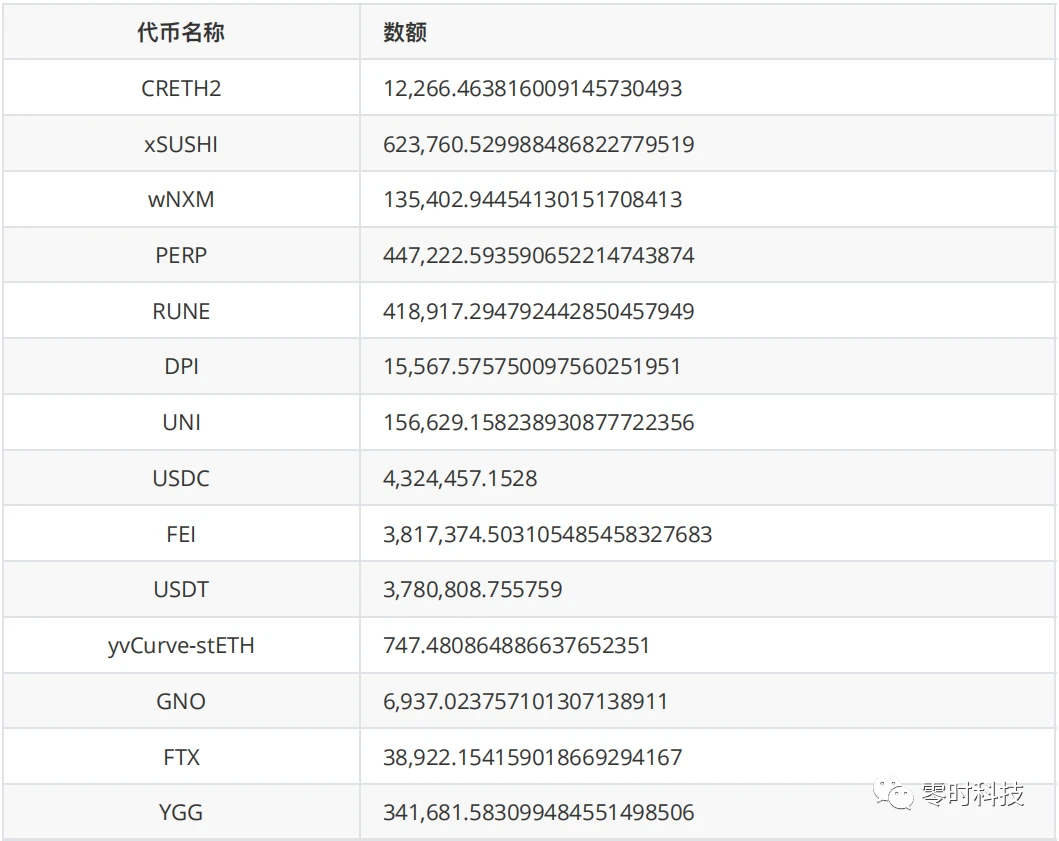Select the YGG token name cell

point(181,812)
